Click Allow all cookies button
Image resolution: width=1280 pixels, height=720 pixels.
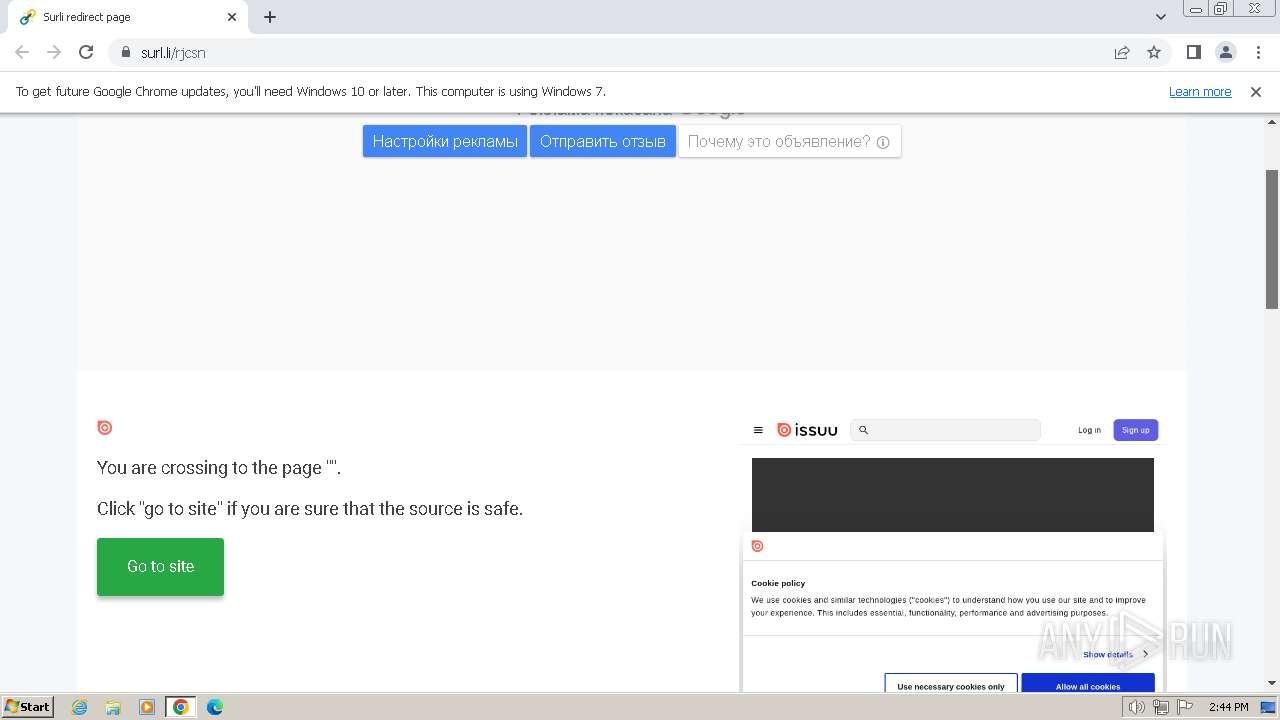(1088, 684)
